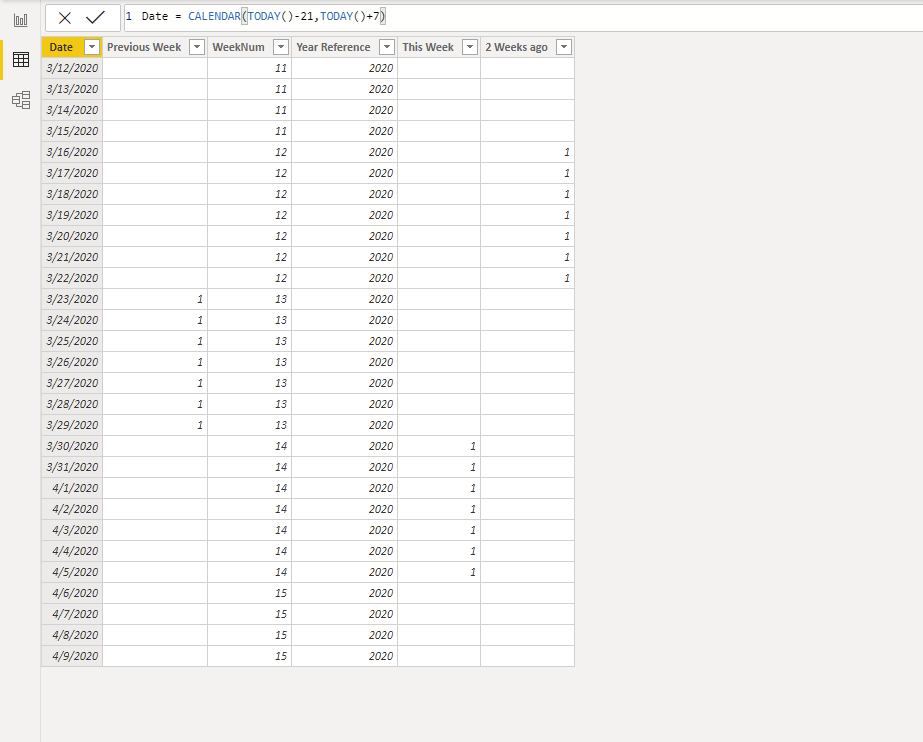Click Previous Week value in 3/29/2020 row

[x=155, y=425]
